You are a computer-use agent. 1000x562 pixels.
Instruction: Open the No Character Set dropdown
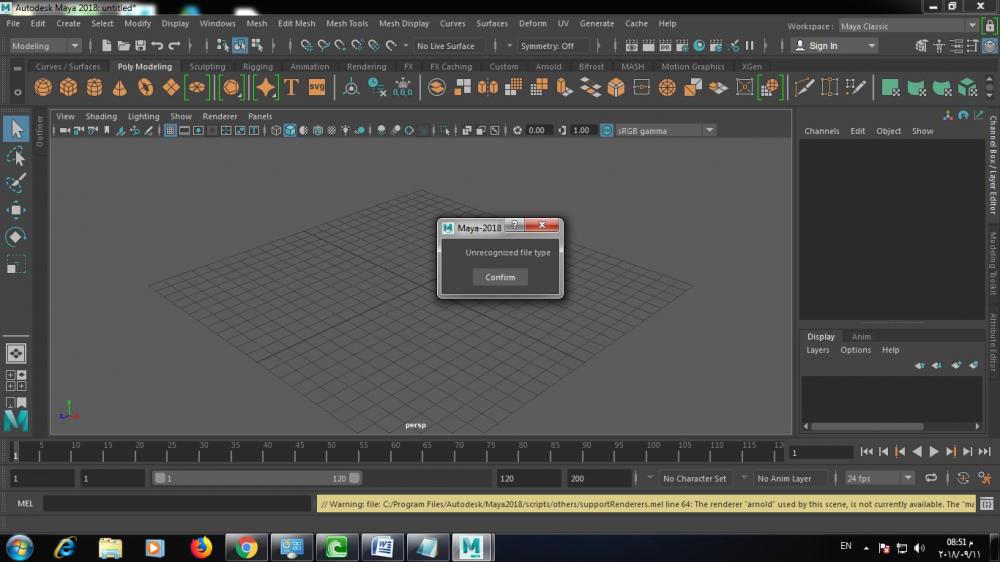point(695,478)
